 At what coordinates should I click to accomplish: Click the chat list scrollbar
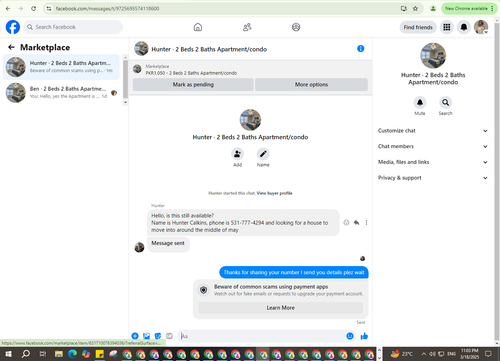125,80
